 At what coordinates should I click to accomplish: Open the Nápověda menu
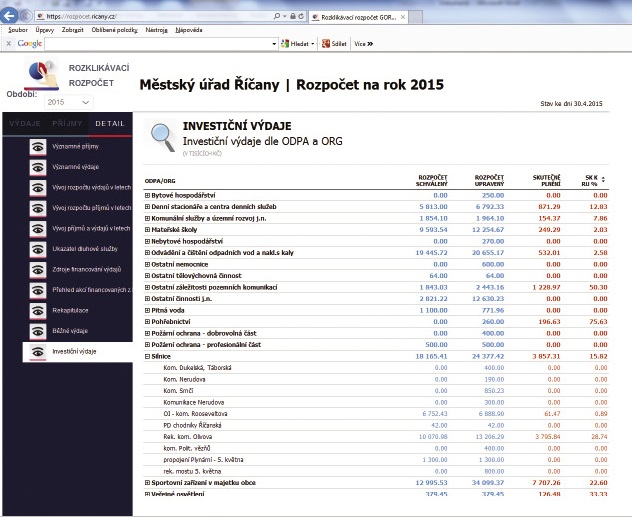189,30
